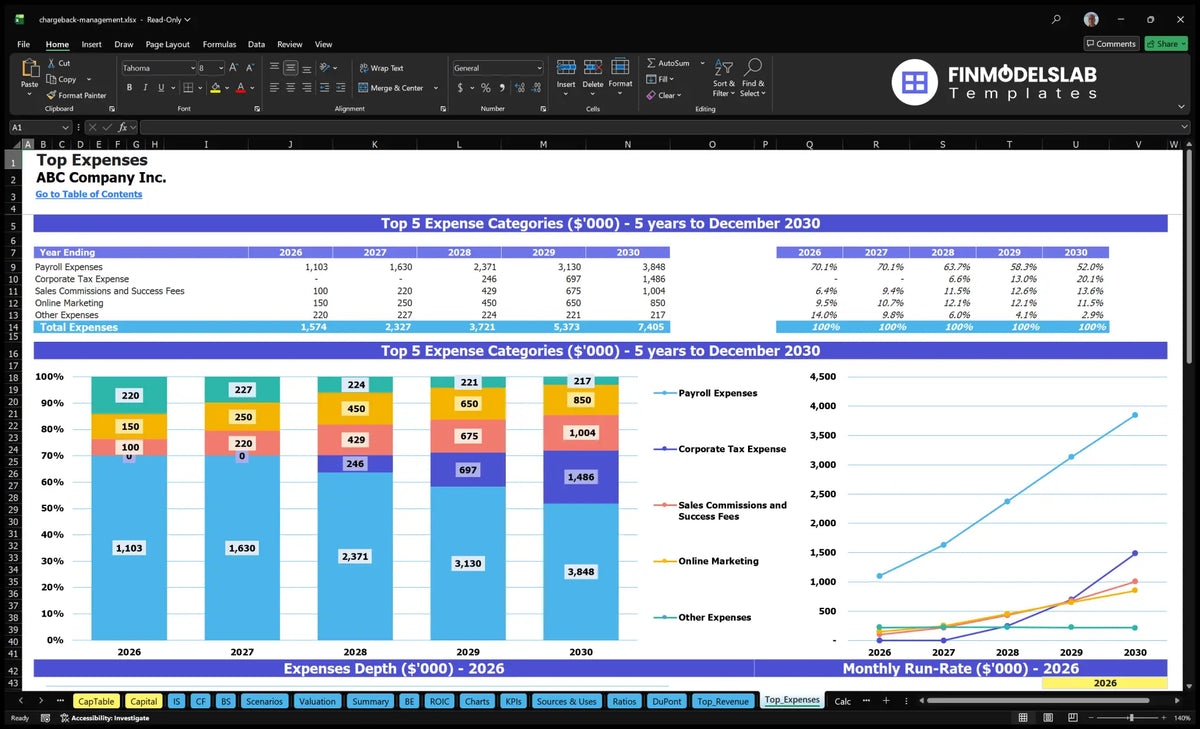
Task: Click the user profile picture
Action: [1091, 19]
